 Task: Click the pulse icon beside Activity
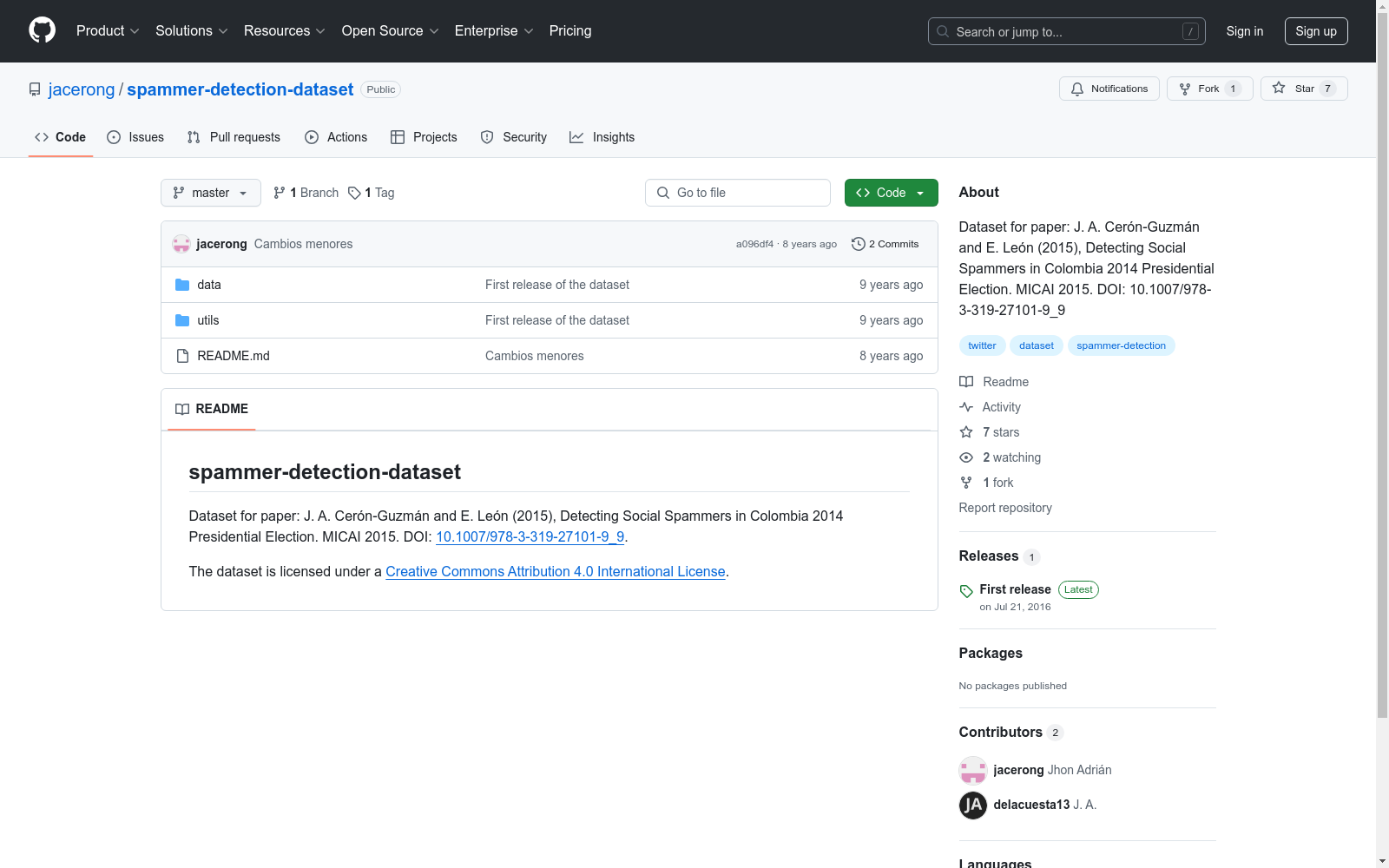point(966,407)
